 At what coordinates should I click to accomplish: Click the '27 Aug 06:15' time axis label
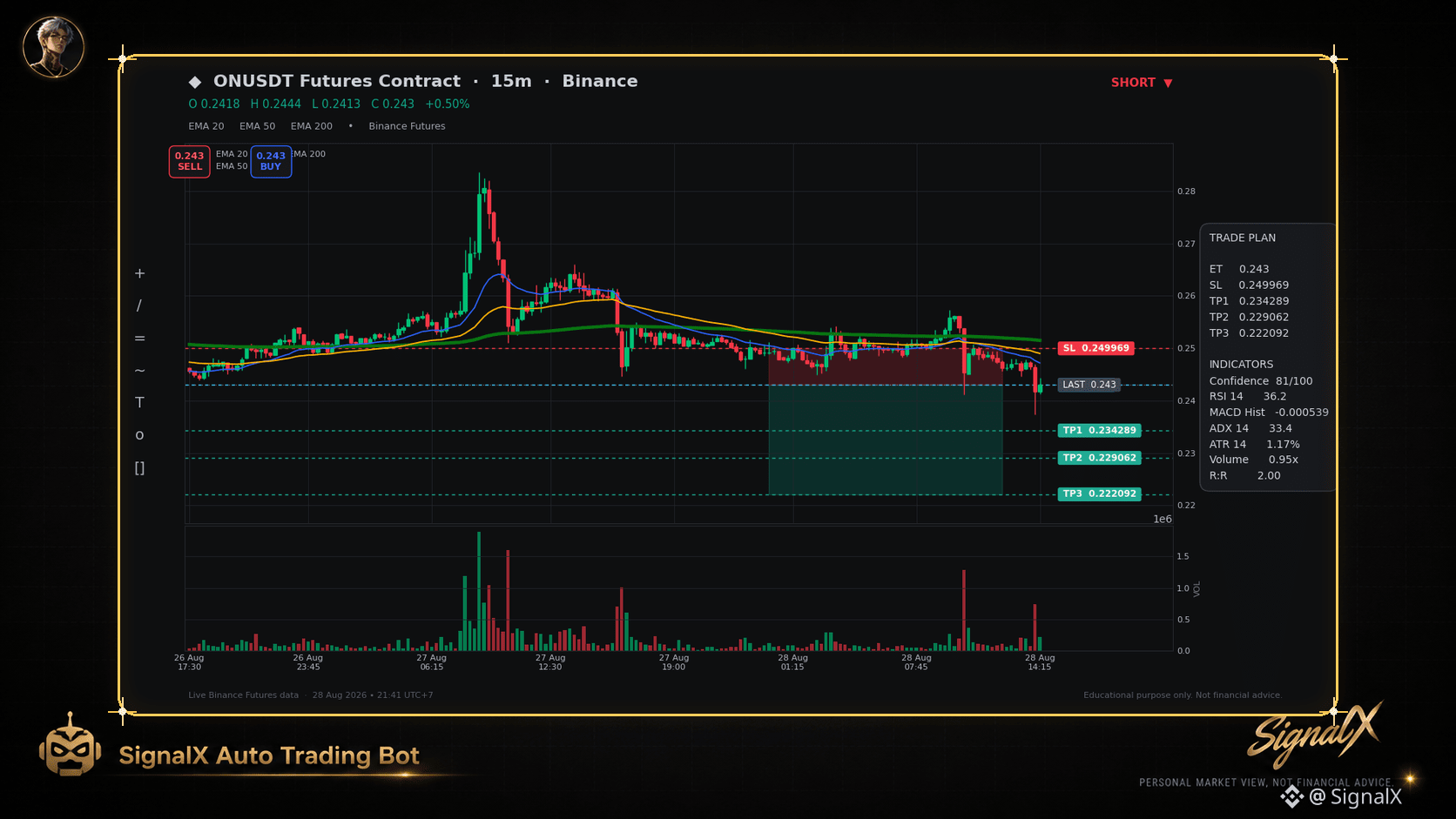tap(431, 662)
